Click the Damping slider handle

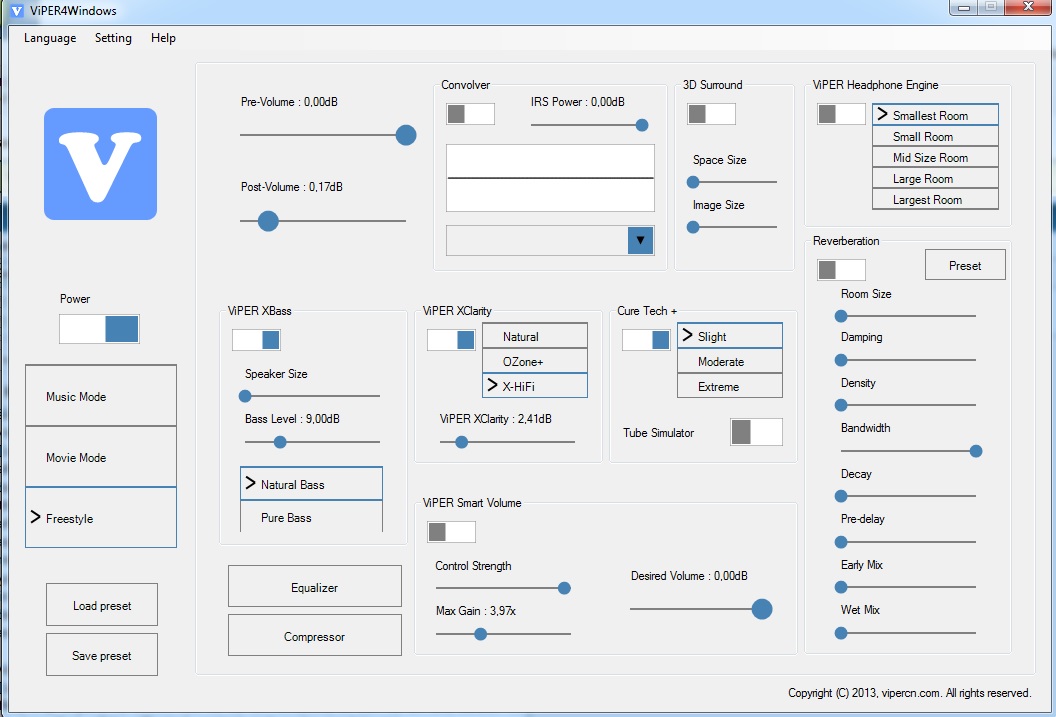841,360
